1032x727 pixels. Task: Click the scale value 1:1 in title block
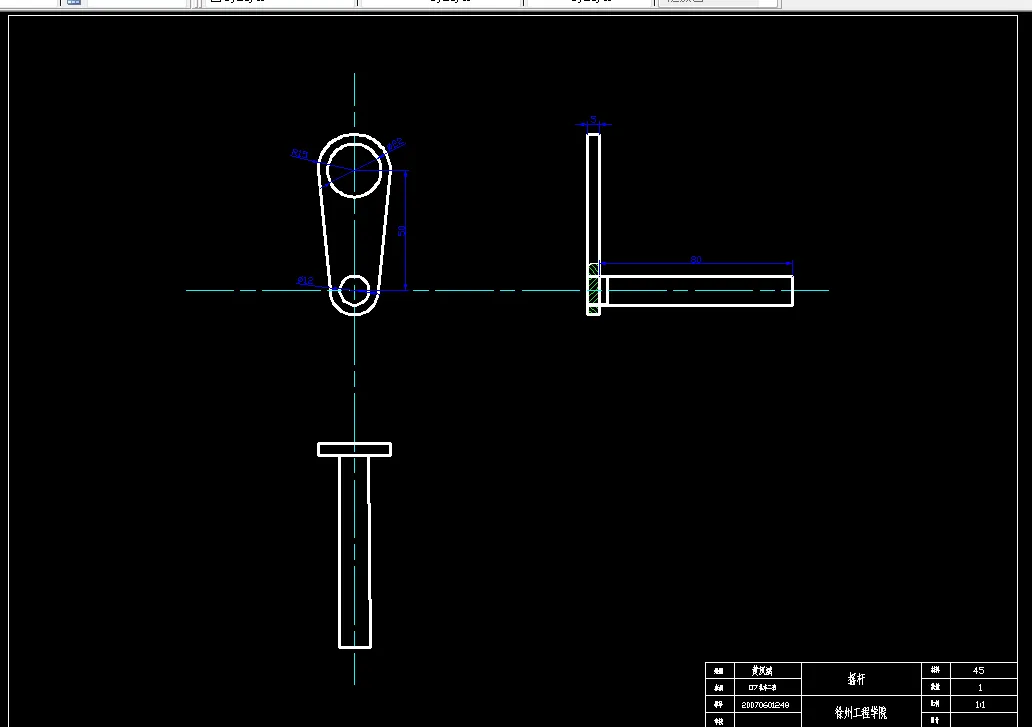click(x=980, y=704)
